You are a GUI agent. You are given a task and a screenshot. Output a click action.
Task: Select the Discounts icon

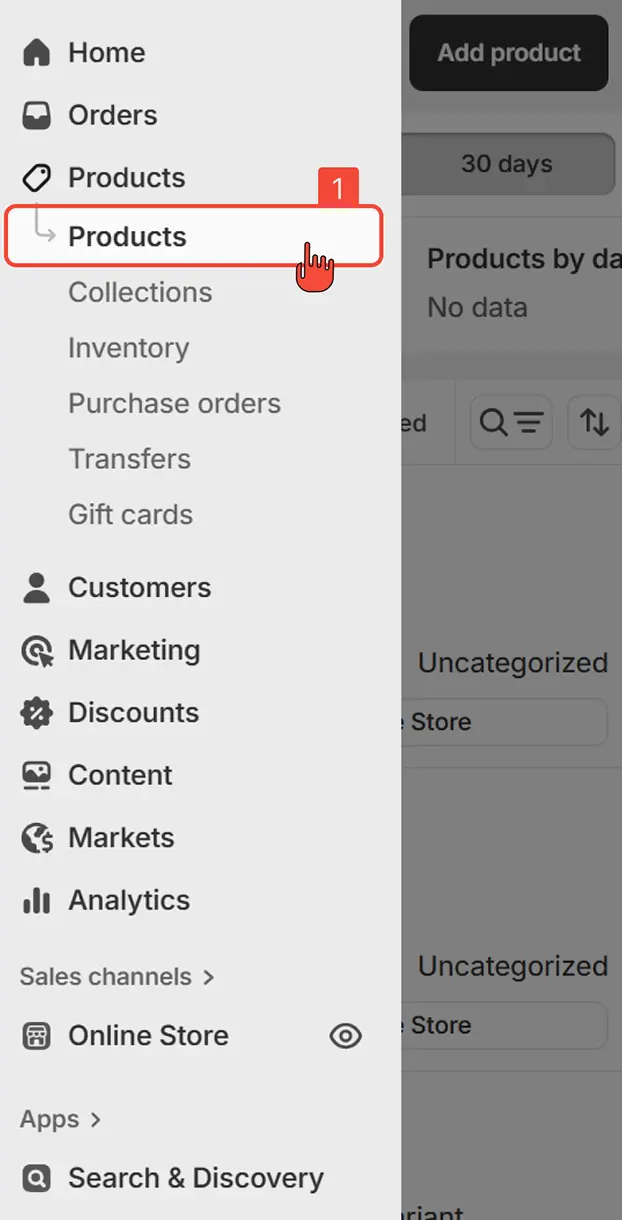coord(35,712)
